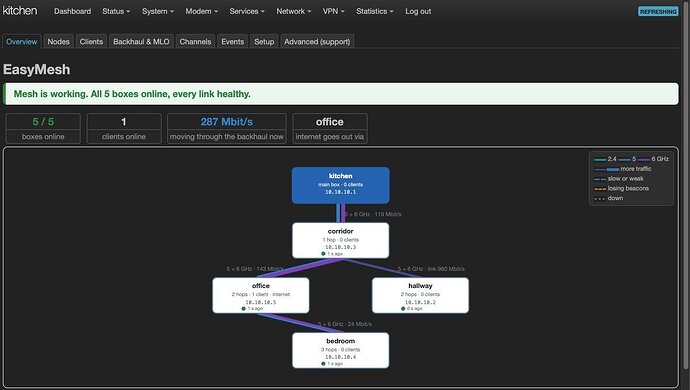Click the office node IP 10.10.10.5
Screen dimensions: 690x390
tap(261, 302)
